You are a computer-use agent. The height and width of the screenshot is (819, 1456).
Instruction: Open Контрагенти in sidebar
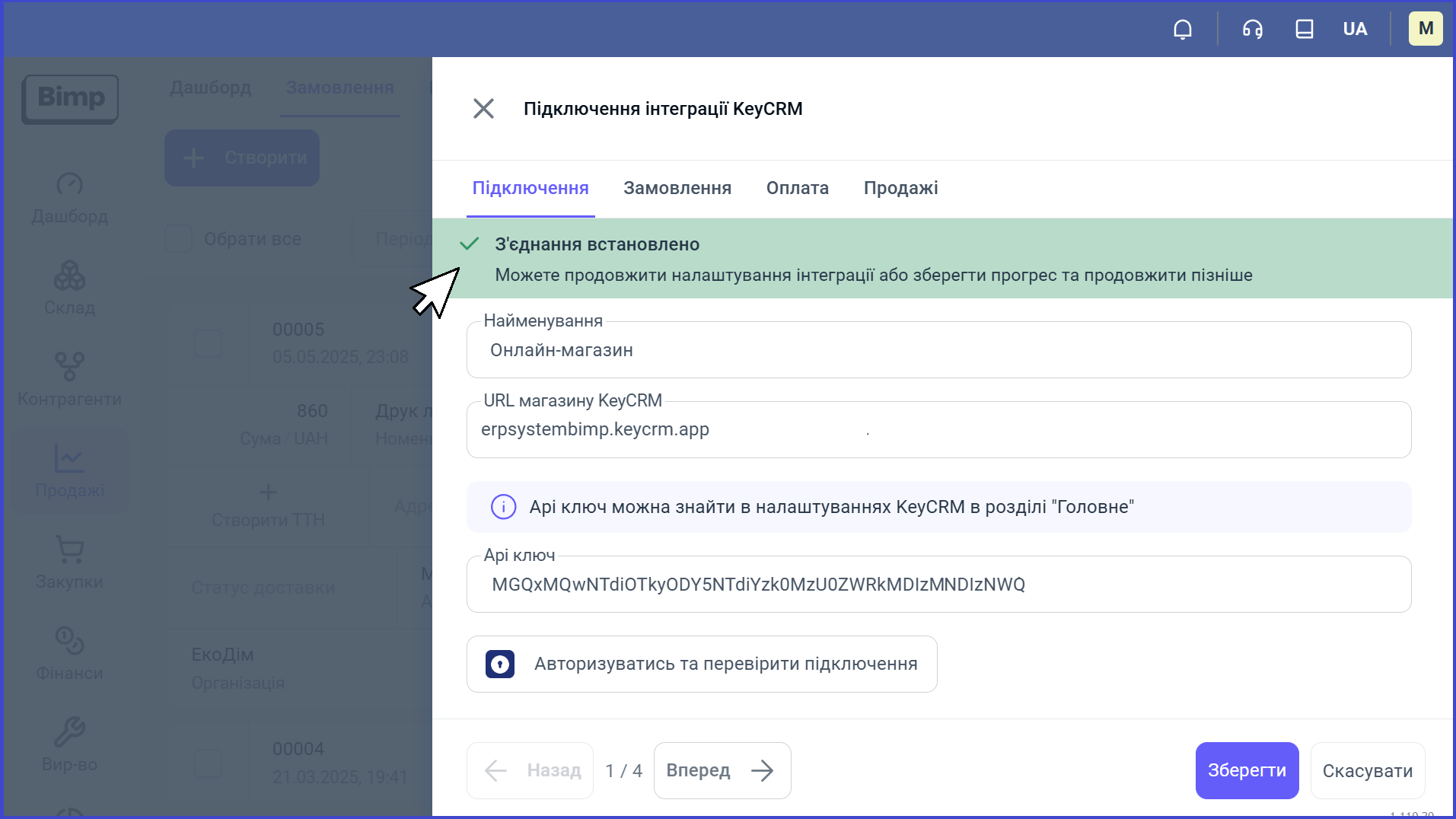[x=69, y=381]
